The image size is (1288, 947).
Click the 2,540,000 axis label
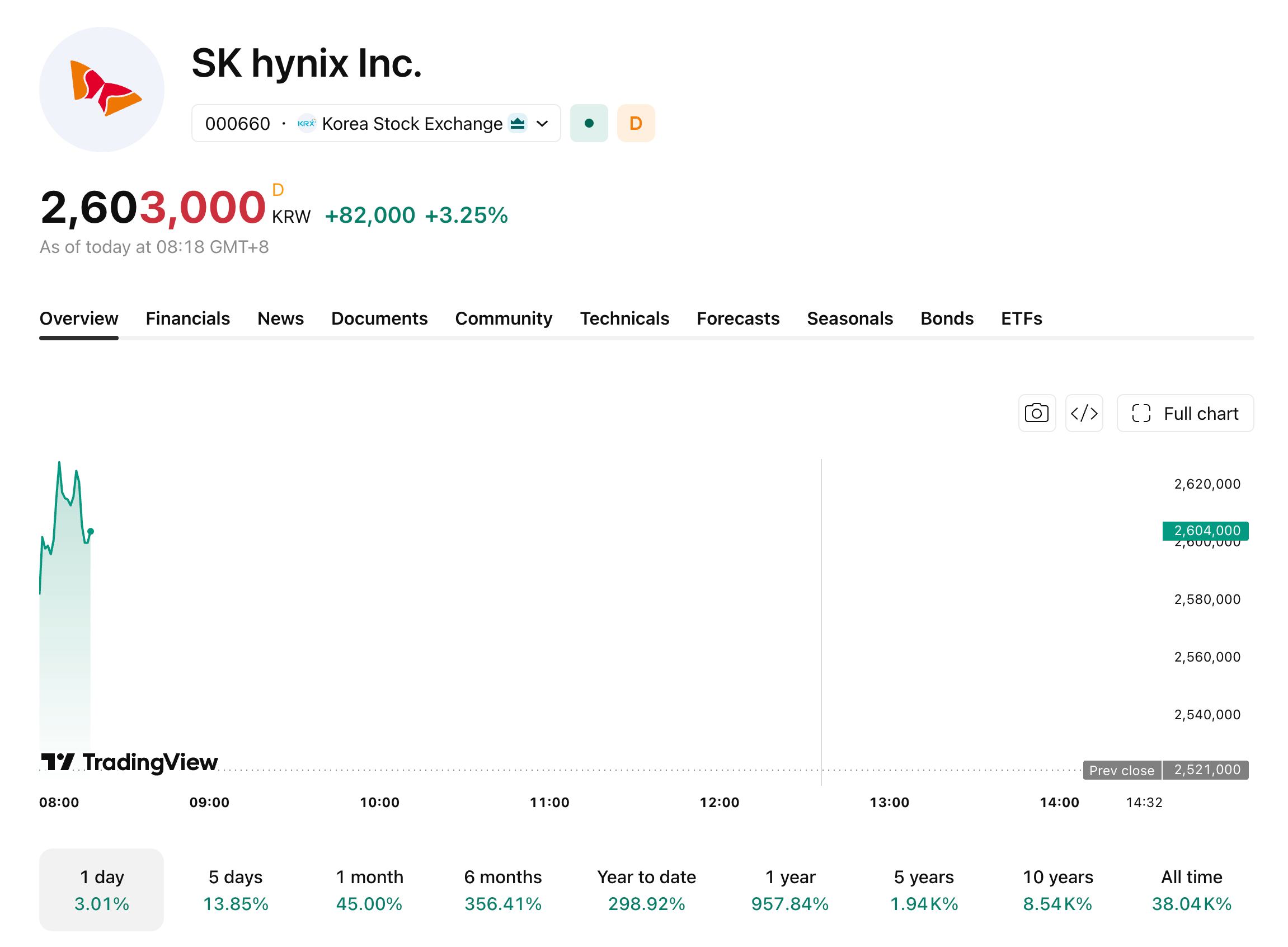1207,715
